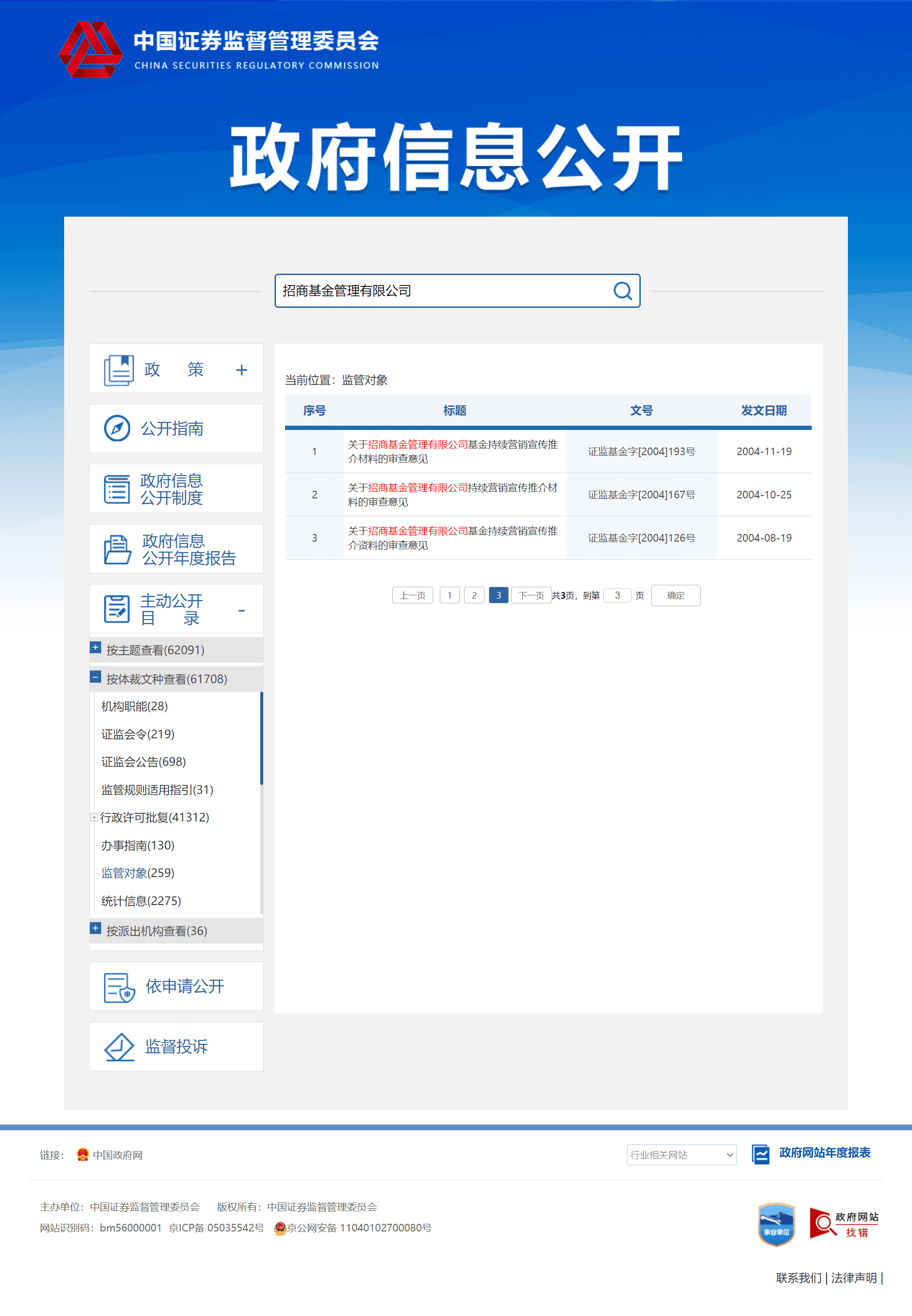Click the 中国政府网 link
This screenshot has height=1316, width=912.
(118, 1155)
